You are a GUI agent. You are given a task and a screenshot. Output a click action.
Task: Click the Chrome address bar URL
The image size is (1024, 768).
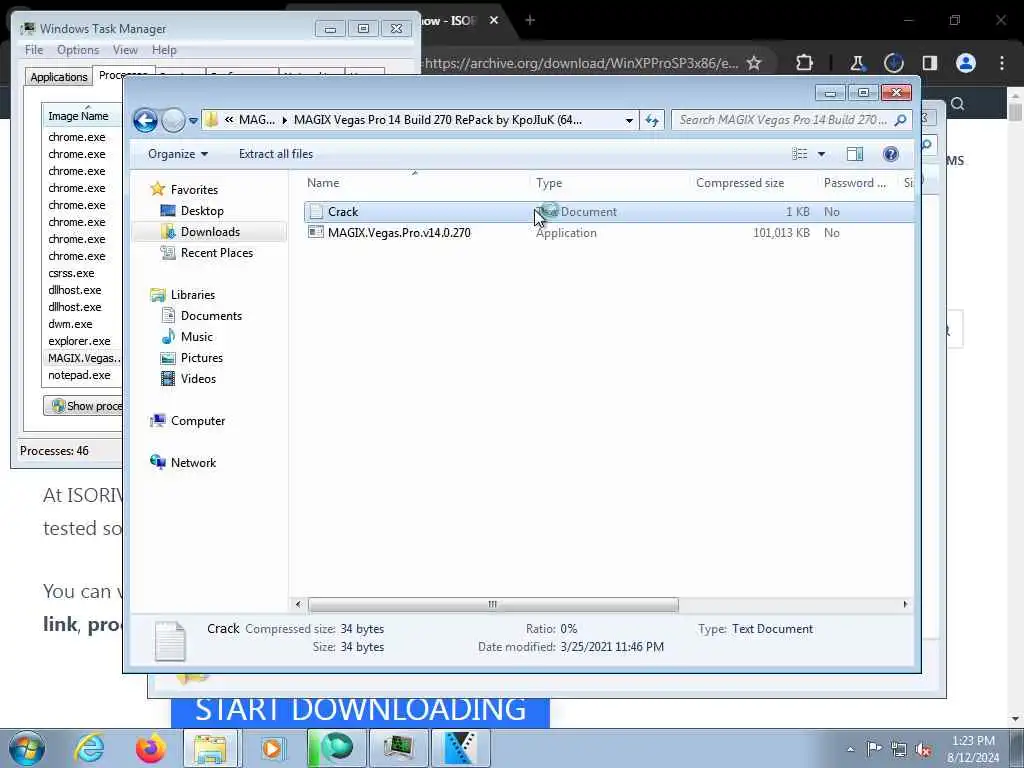[x=581, y=63]
